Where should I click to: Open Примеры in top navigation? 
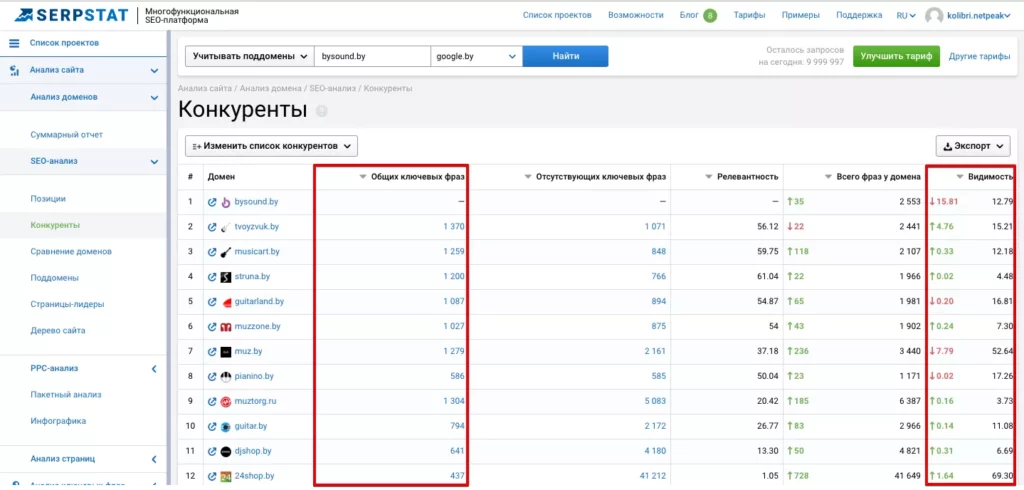tap(801, 16)
